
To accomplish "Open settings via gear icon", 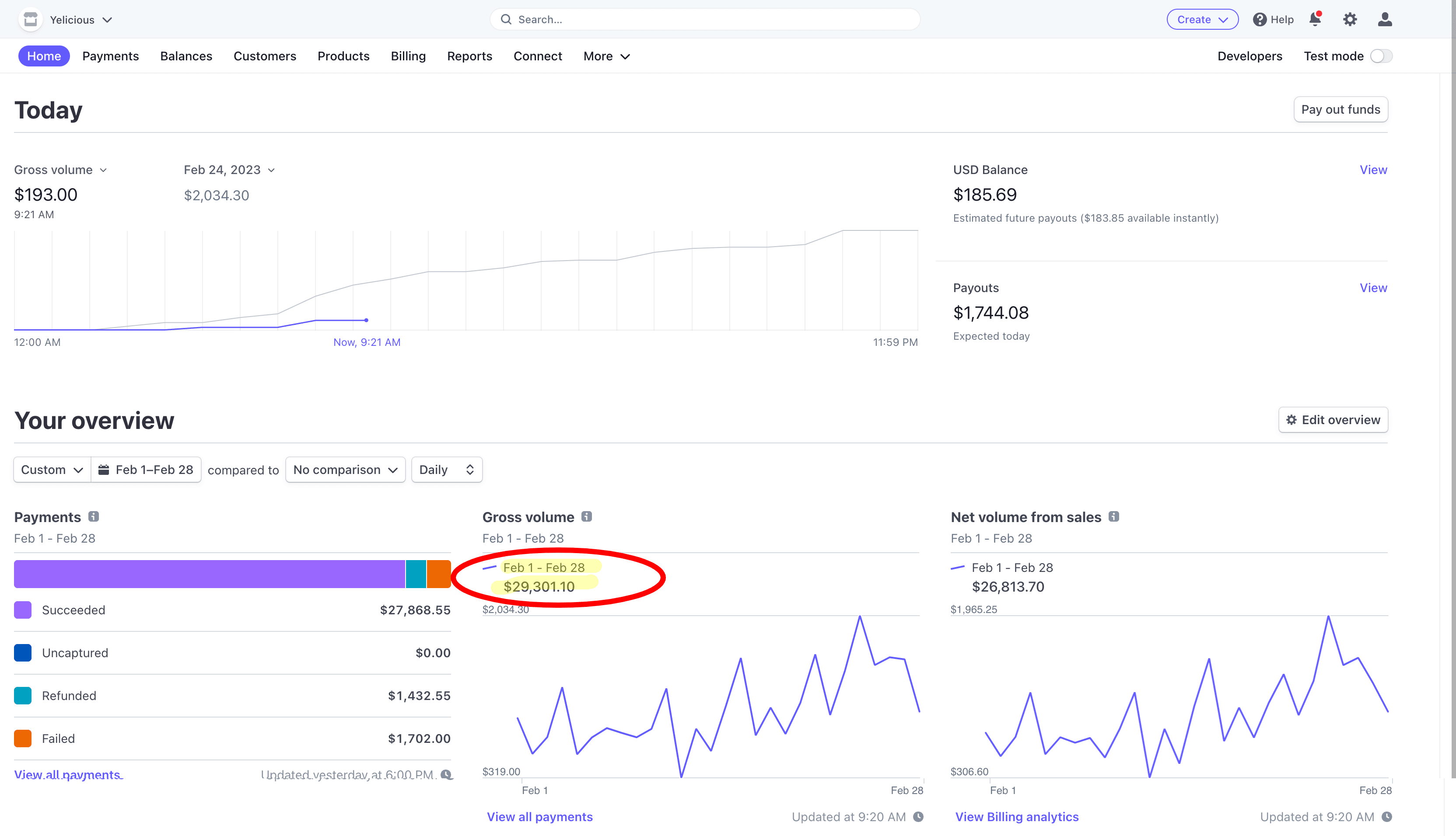I will 1350,20.
